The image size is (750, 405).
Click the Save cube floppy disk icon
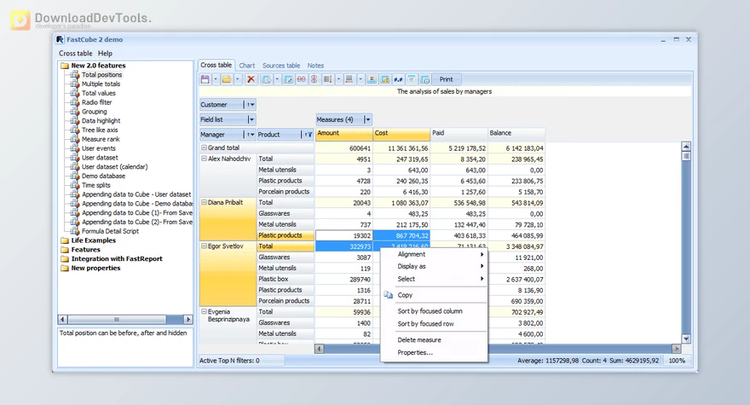[205, 79]
